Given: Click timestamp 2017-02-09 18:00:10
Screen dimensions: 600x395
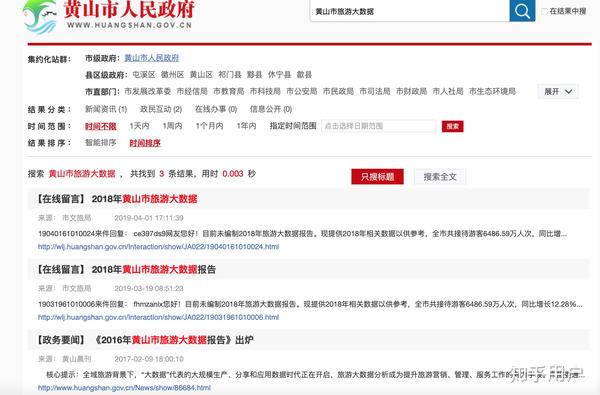Looking at the screenshot, I should click(x=149, y=359).
